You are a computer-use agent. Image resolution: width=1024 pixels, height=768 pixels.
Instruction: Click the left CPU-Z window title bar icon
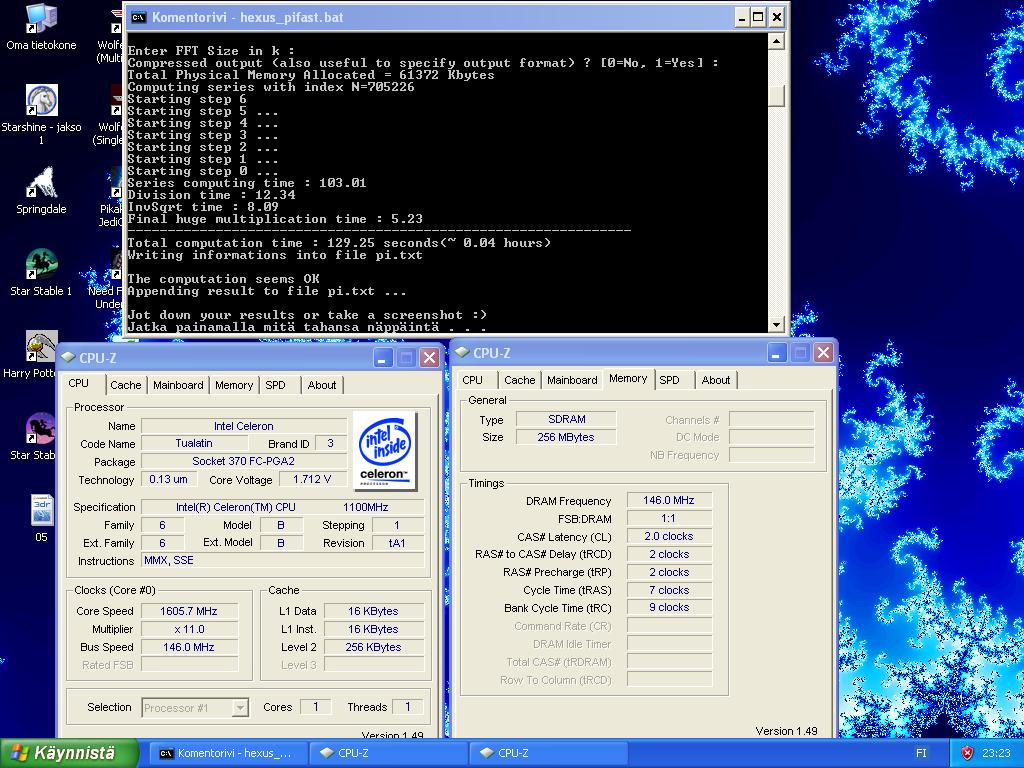68,357
